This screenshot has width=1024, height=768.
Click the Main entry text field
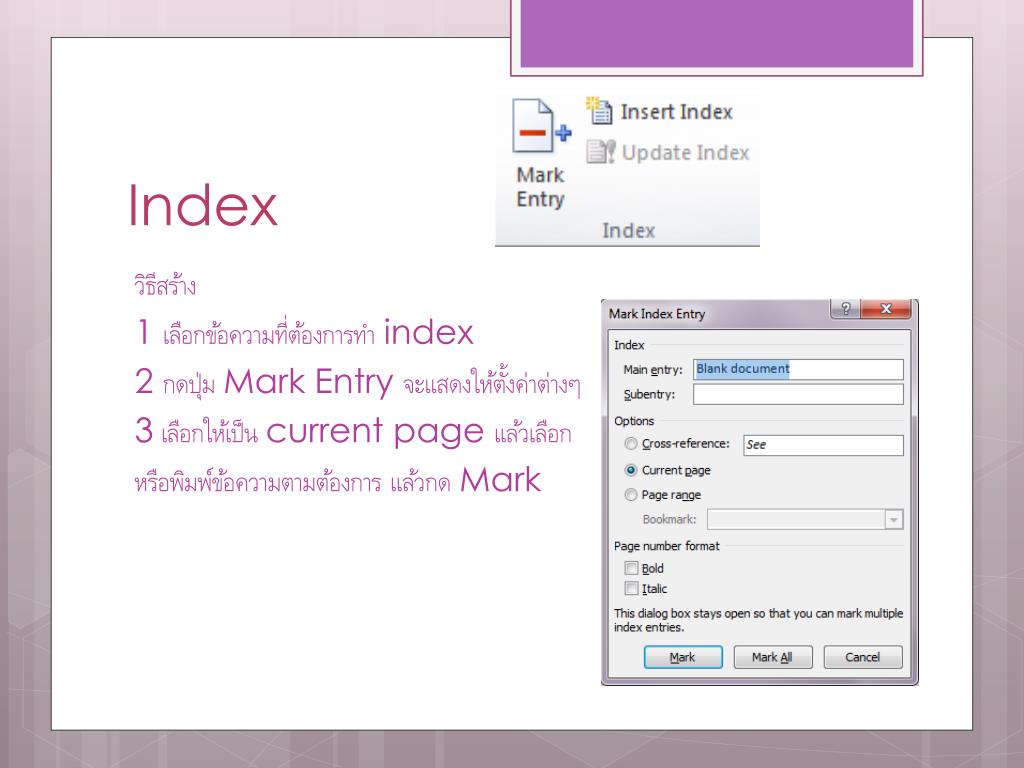[798, 369]
